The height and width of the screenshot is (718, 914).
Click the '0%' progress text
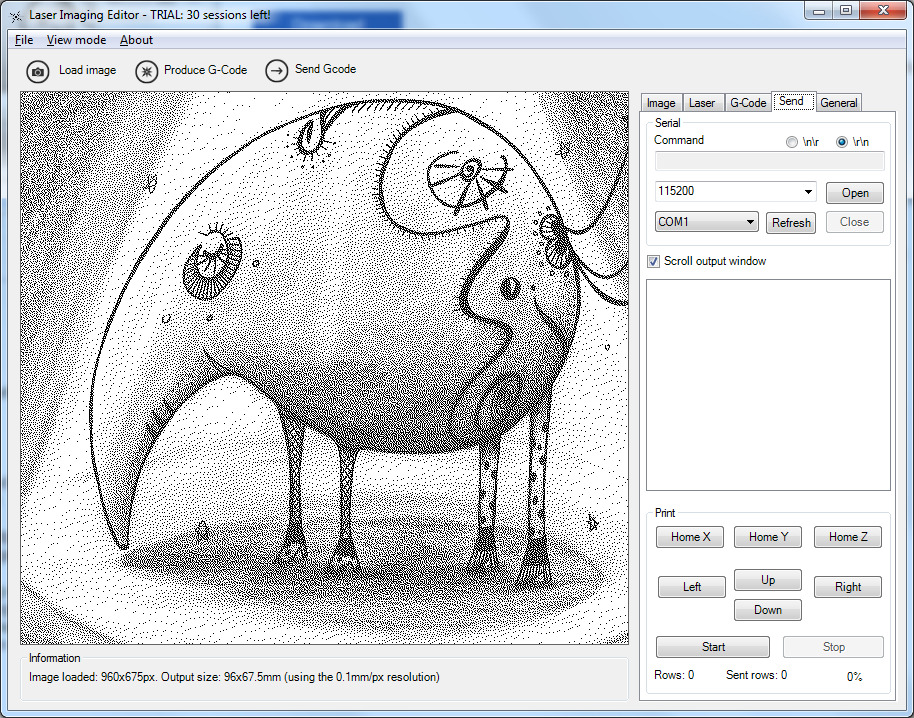[854, 676]
